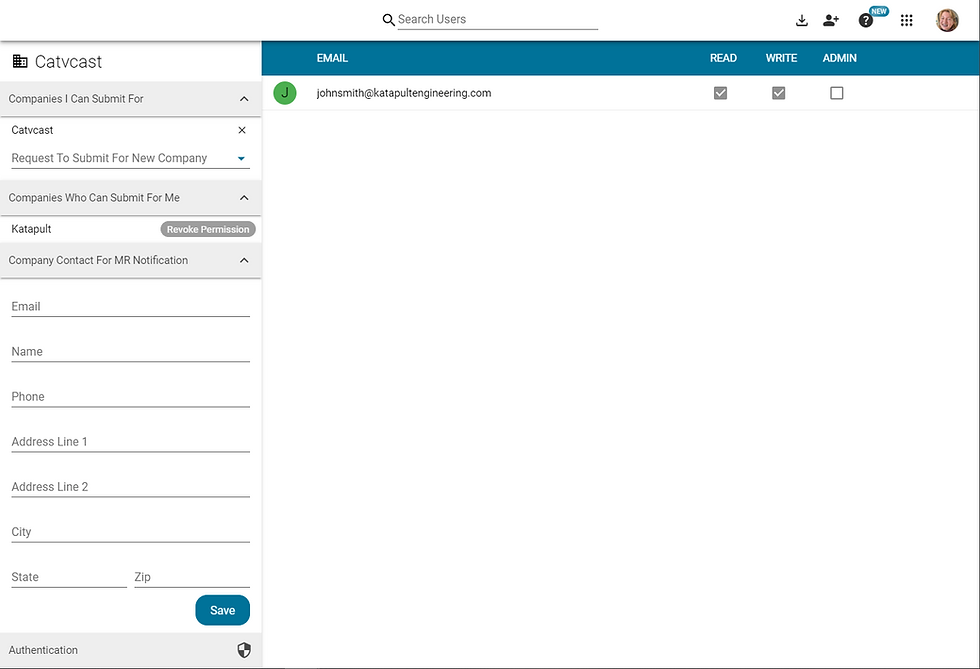Click the Save button
Image resolution: width=980 pixels, height=669 pixels.
tap(222, 610)
